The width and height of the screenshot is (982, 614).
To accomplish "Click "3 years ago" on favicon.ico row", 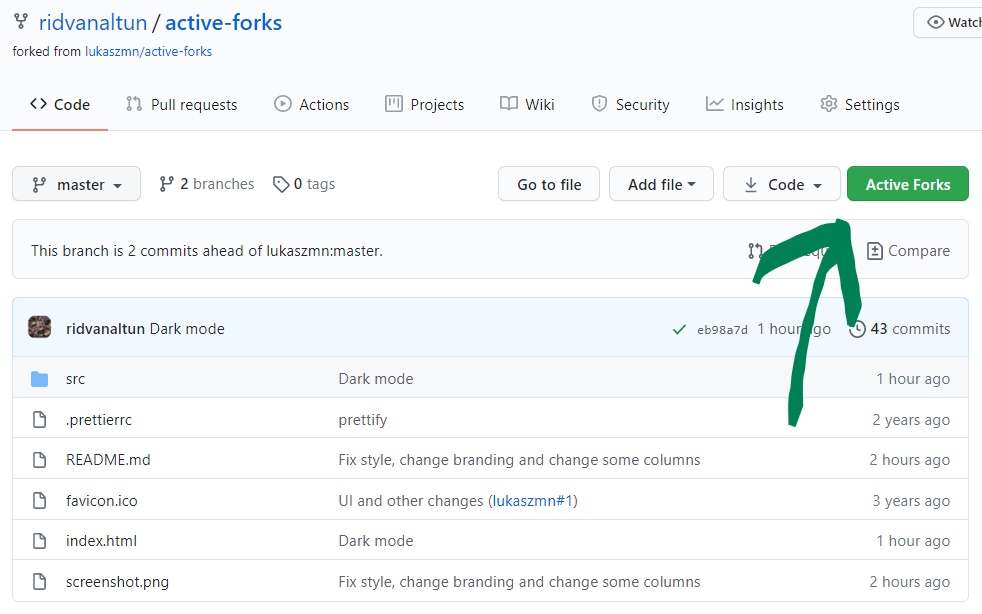I will (911, 501).
